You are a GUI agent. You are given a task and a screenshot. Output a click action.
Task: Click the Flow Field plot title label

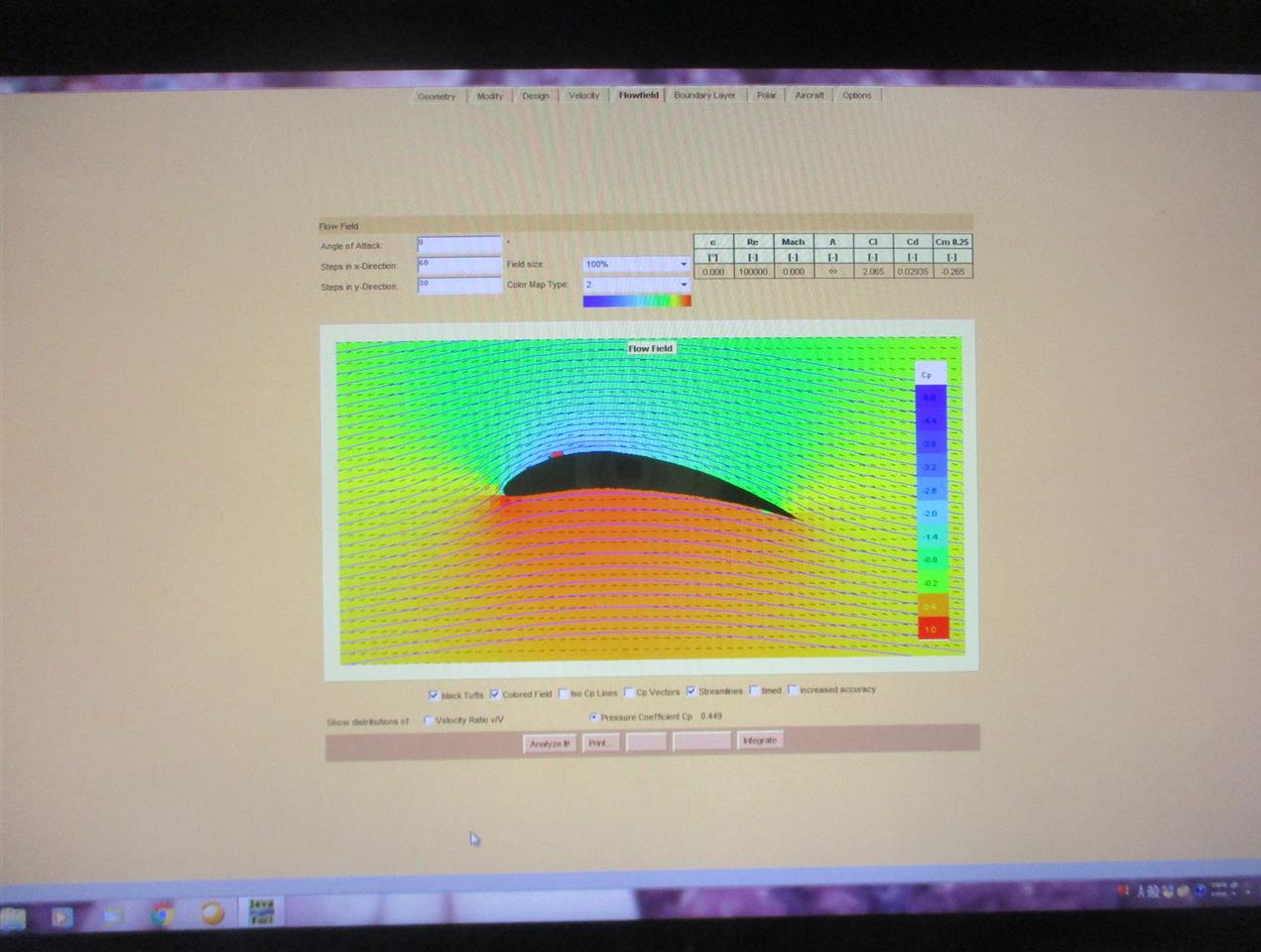pos(650,348)
